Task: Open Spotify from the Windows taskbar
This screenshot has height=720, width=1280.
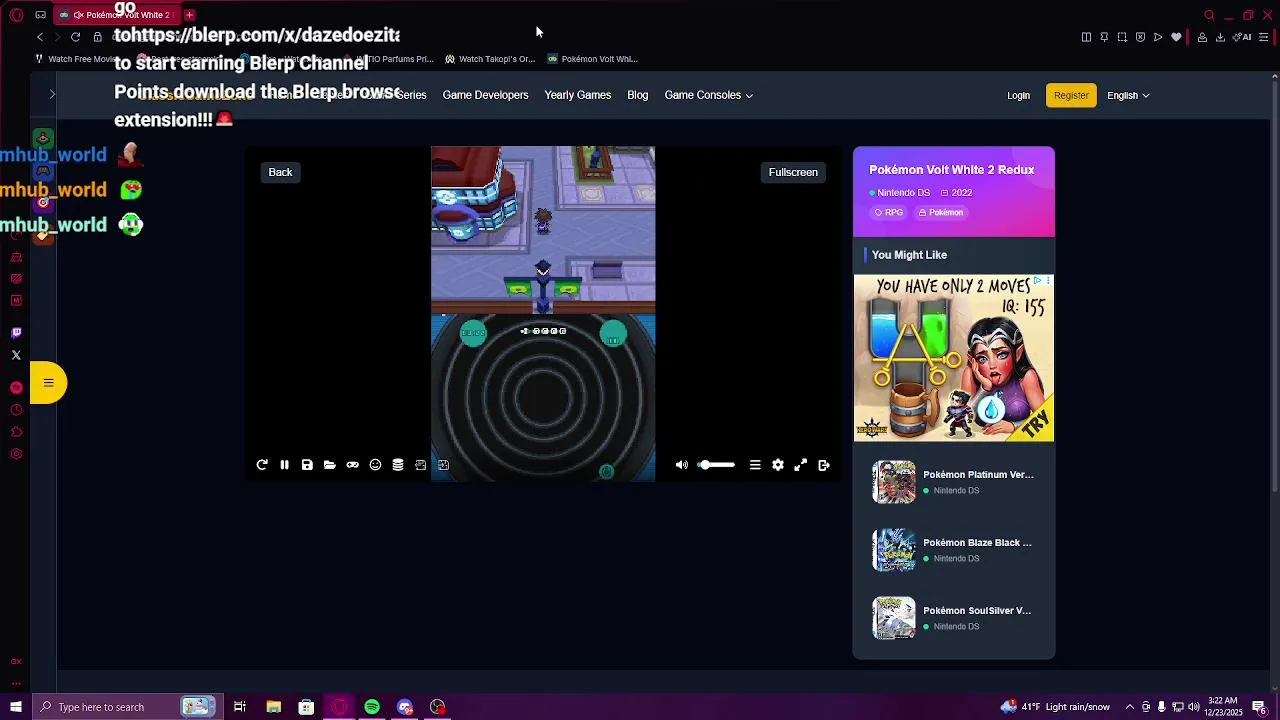Action: (x=372, y=707)
